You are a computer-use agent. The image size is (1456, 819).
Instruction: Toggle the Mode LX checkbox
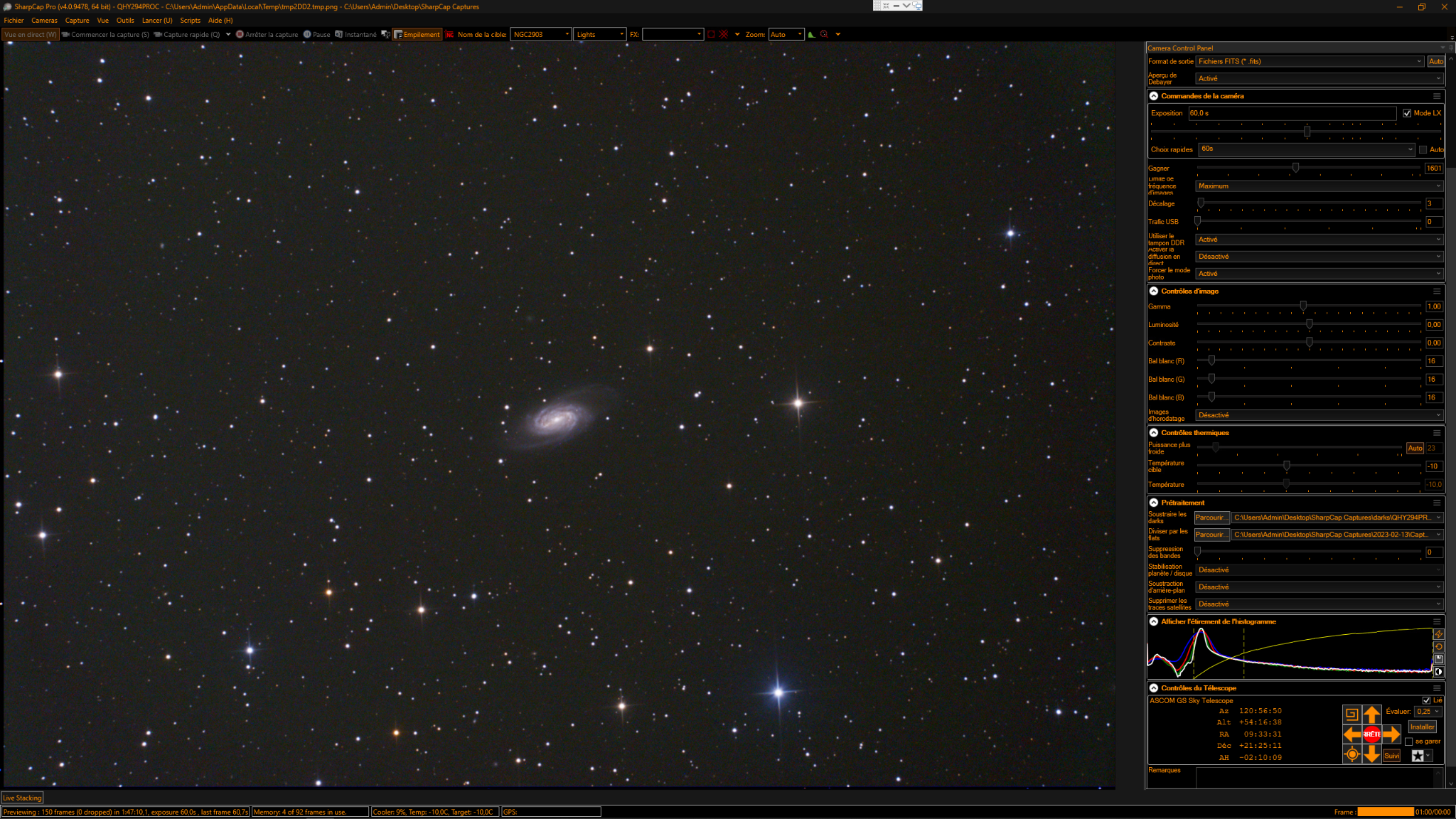coord(1407,113)
